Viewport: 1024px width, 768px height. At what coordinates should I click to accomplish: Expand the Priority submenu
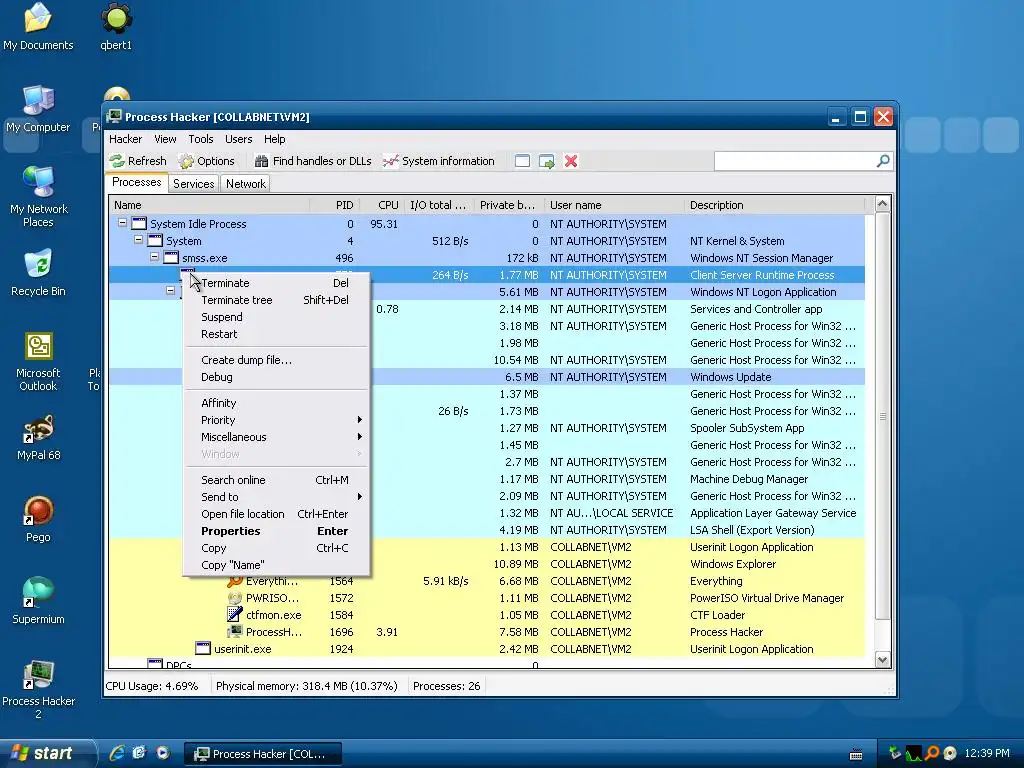[276, 420]
